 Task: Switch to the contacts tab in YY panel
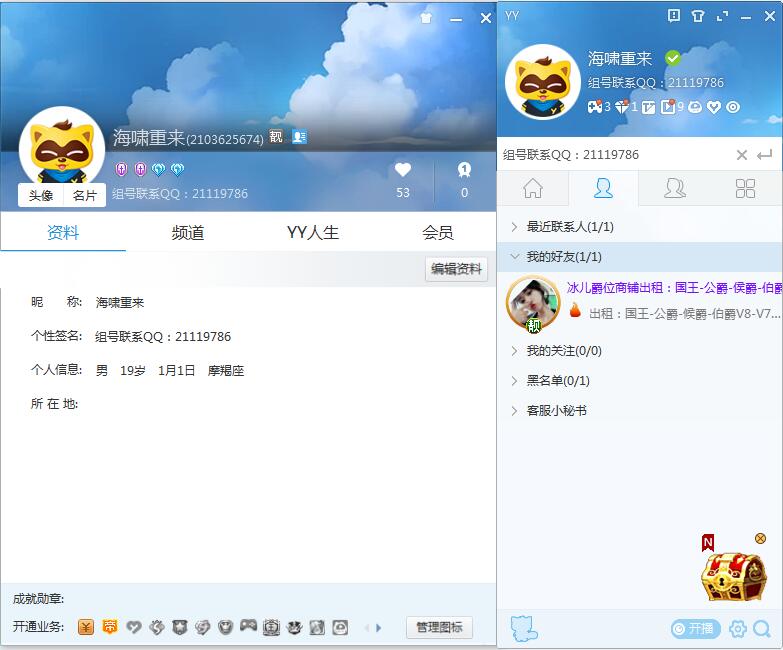[x=603, y=188]
